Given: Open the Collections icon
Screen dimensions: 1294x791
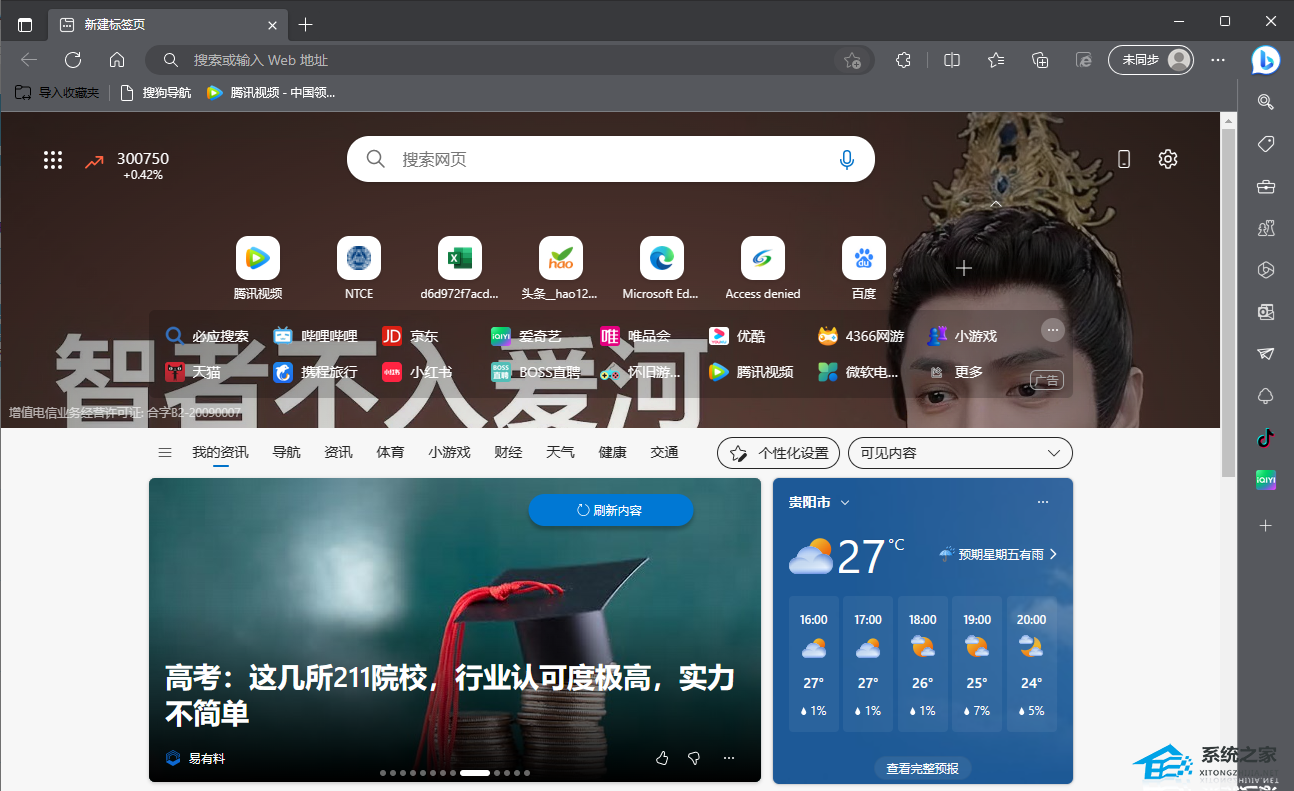Looking at the screenshot, I should coord(1040,60).
